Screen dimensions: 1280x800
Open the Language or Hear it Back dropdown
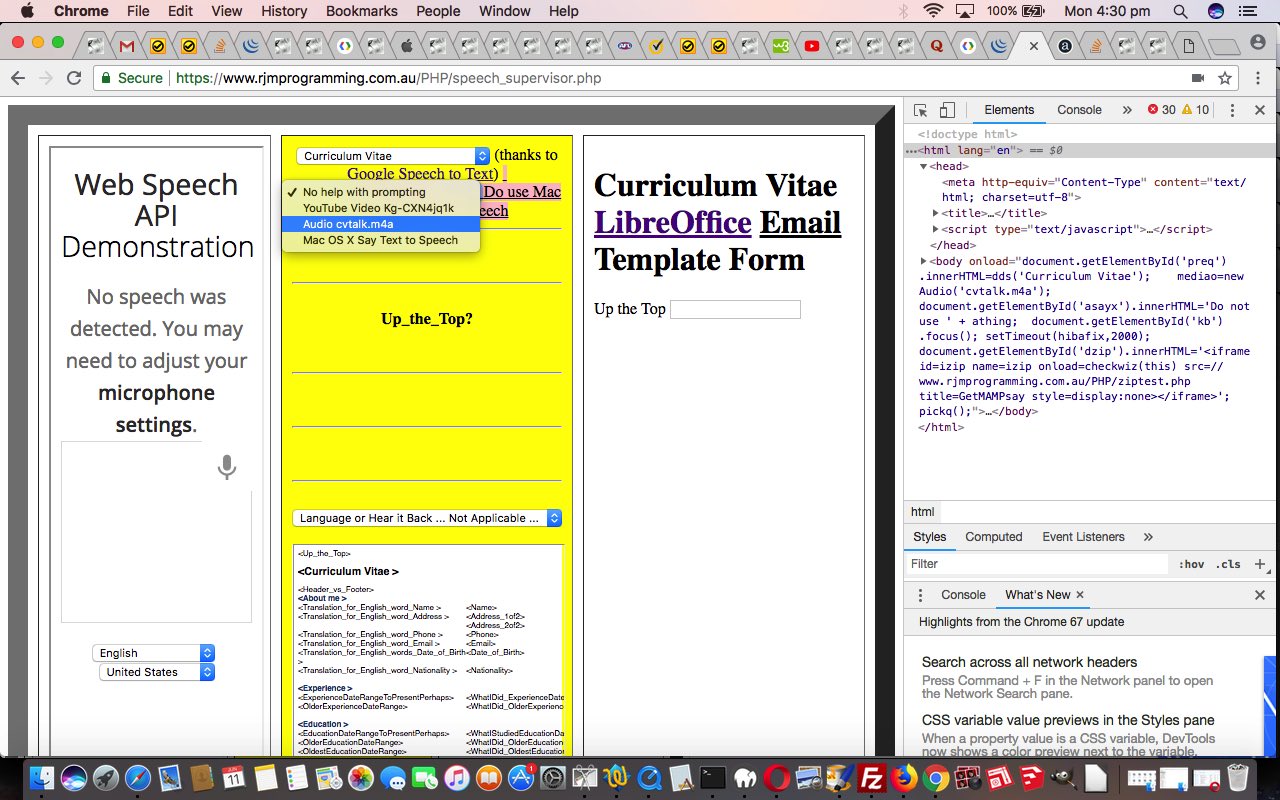pyautogui.click(x=427, y=518)
